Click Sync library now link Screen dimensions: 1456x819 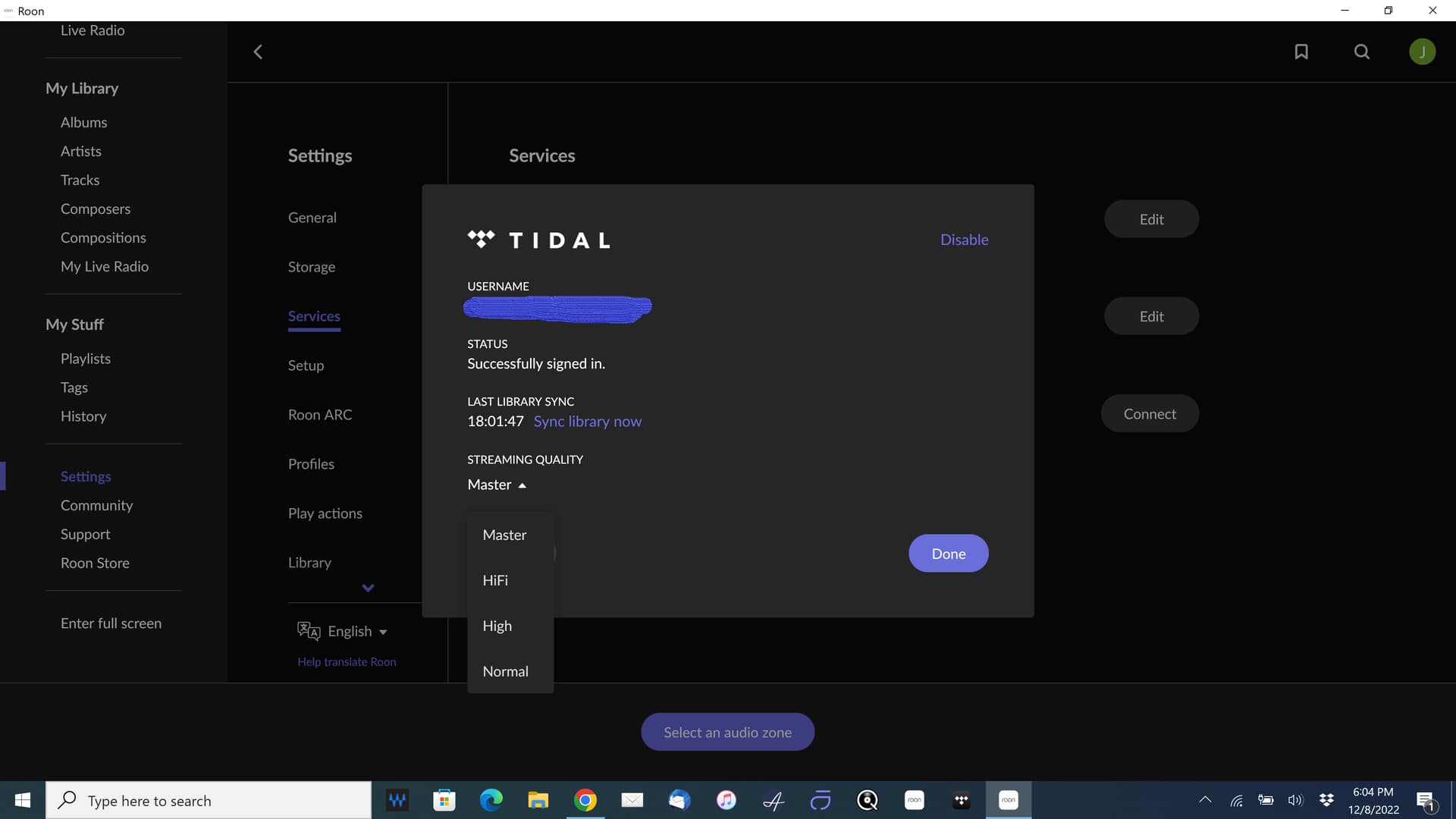[587, 421]
